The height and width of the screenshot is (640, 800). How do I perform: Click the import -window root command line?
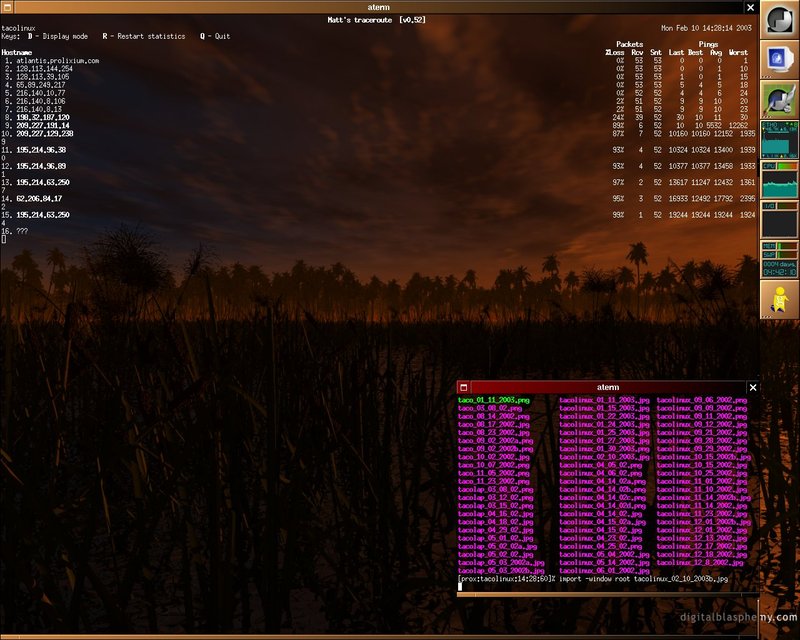click(643, 579)
